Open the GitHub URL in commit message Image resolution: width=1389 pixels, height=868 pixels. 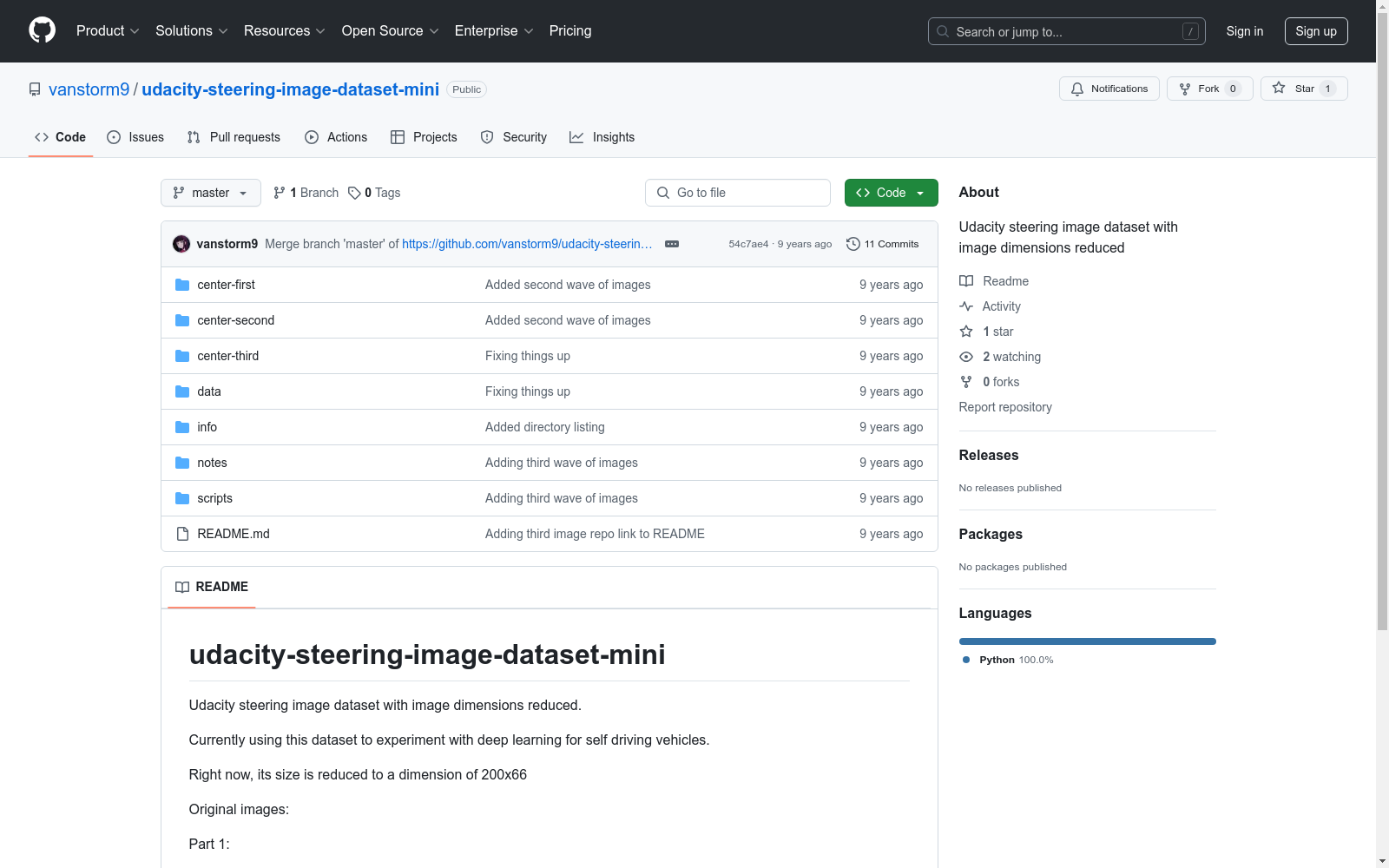coord(527,244)
